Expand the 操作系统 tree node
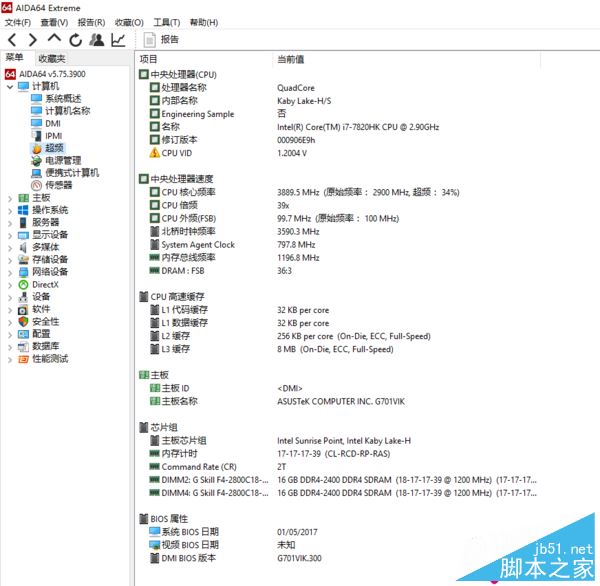Screen dimensions: 600x586 [x=10, y=211]
